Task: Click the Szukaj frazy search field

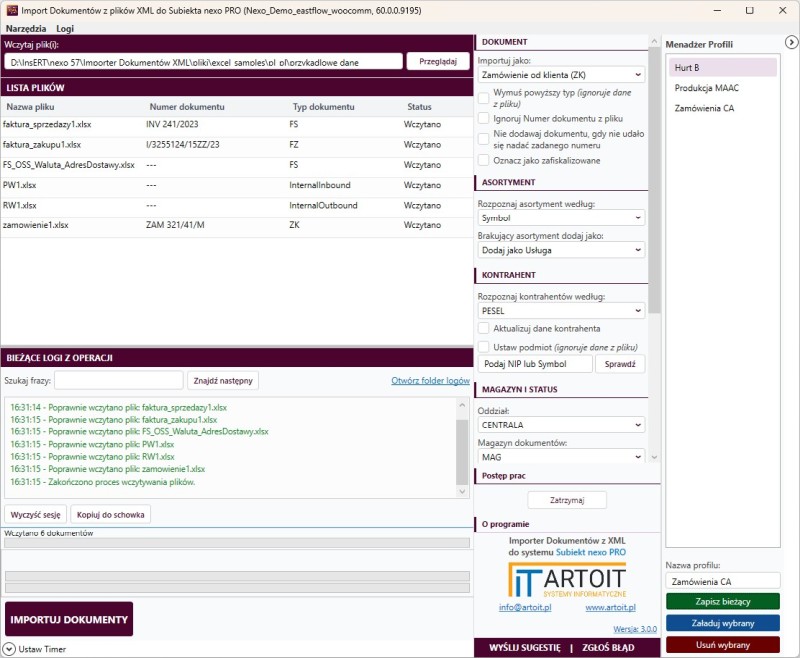Action: point(118,381)
